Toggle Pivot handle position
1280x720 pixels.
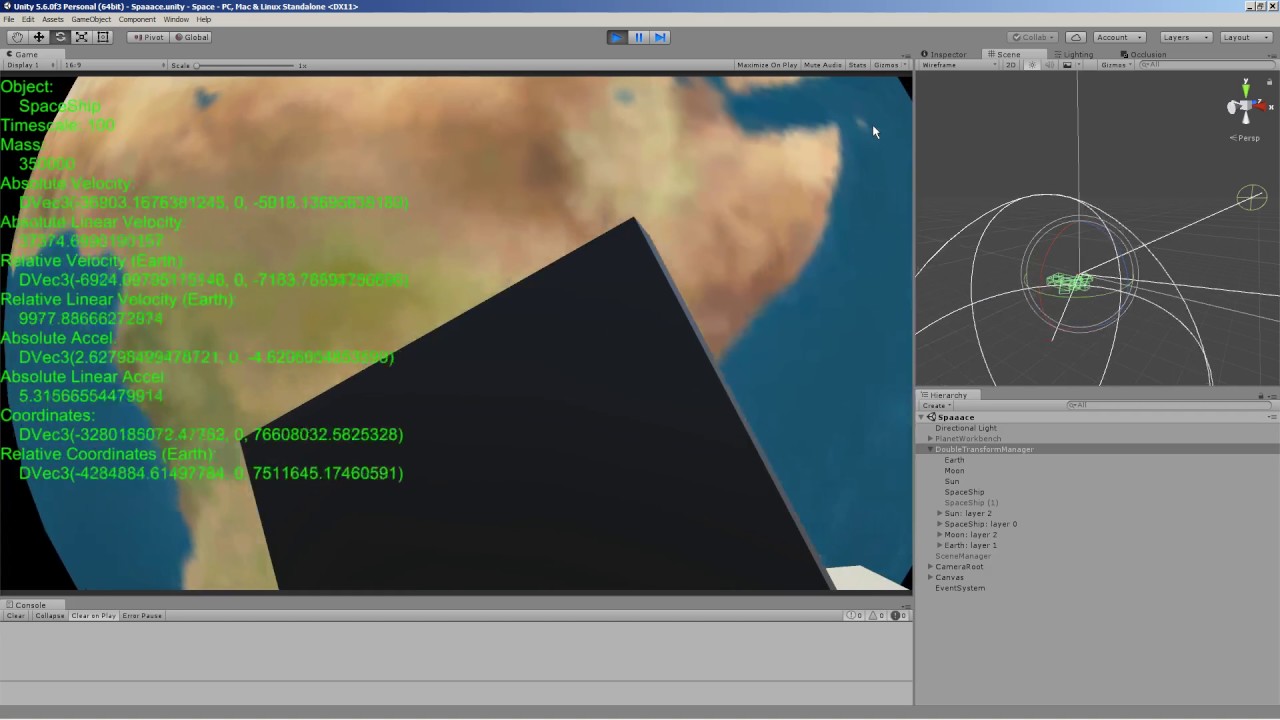(147, 37)
